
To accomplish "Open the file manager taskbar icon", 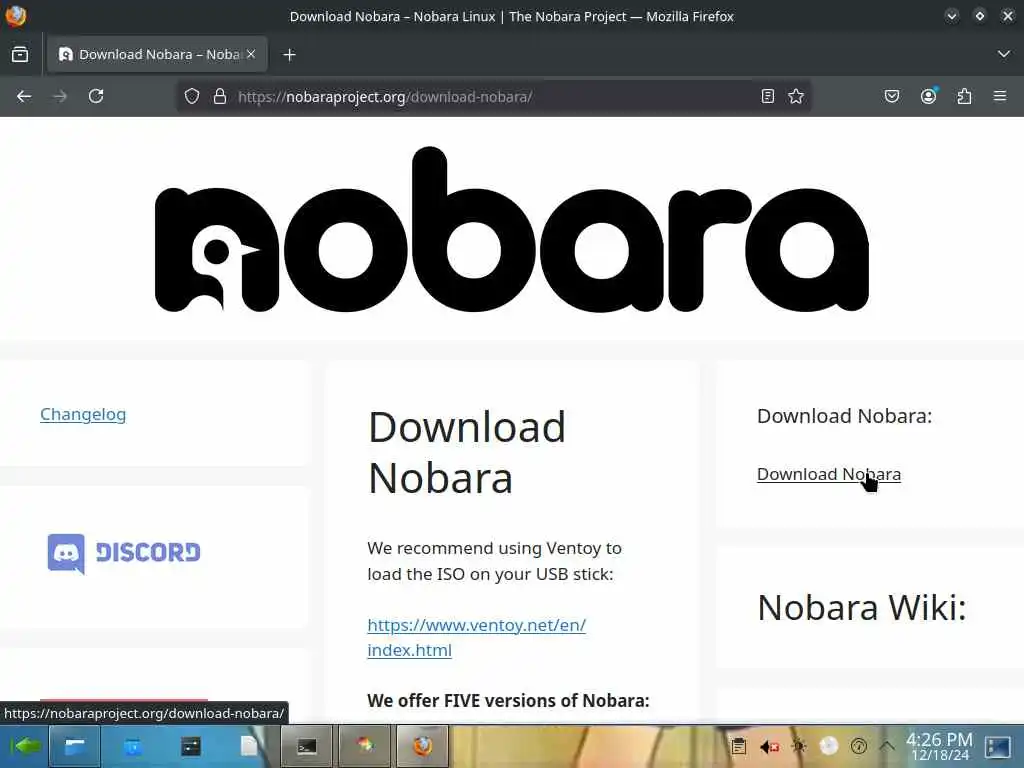I will tap(74, 746).
